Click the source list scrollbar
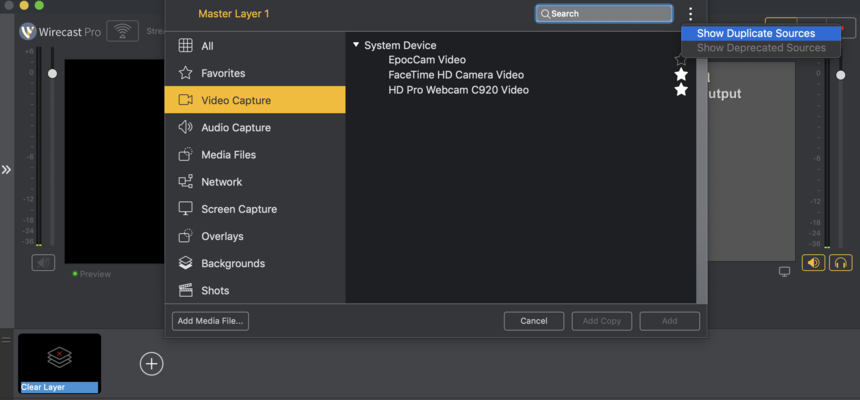 [701, 167]
